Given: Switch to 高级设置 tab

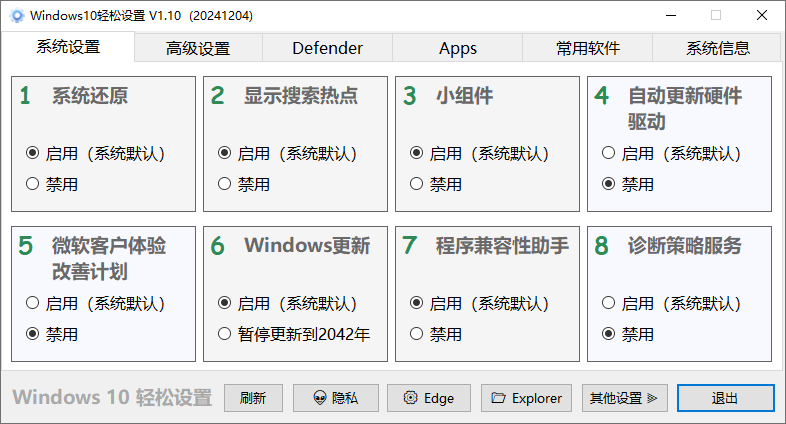Looking at the screenshot, I should point(198,48).
